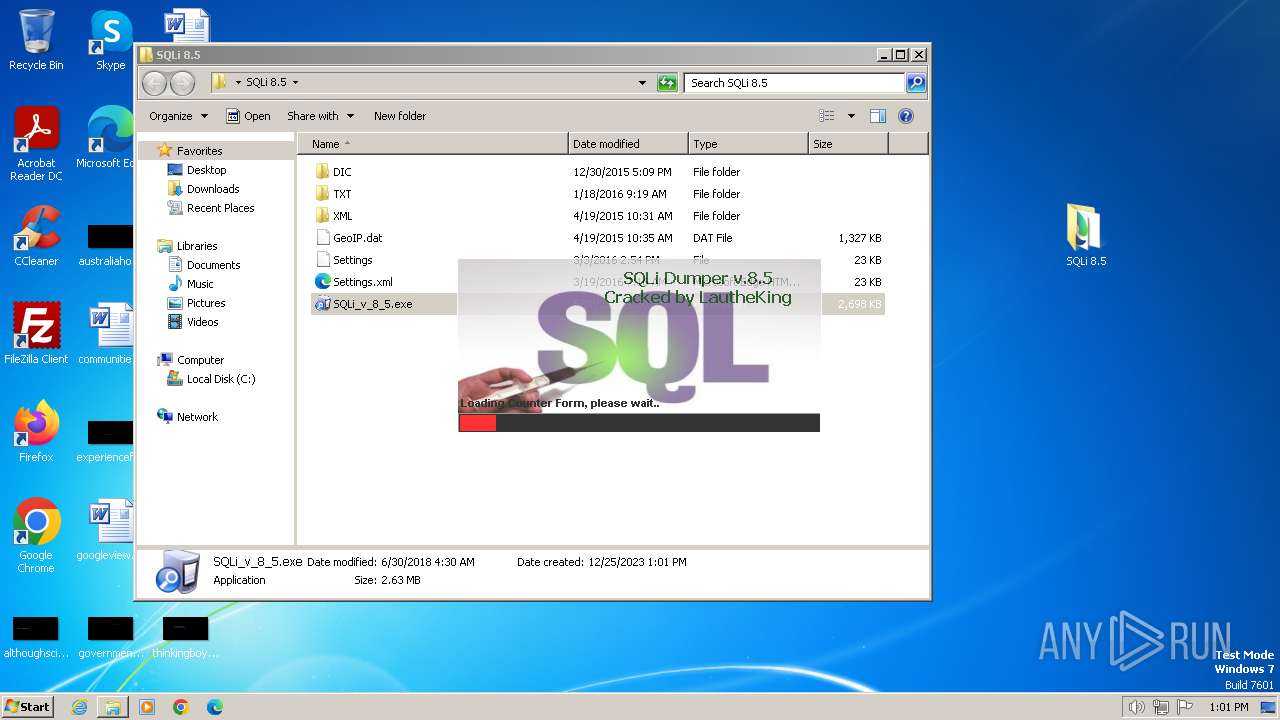The image size is (1280, 720).
Task: Open the Videos library
Action: tap(202, 322)
